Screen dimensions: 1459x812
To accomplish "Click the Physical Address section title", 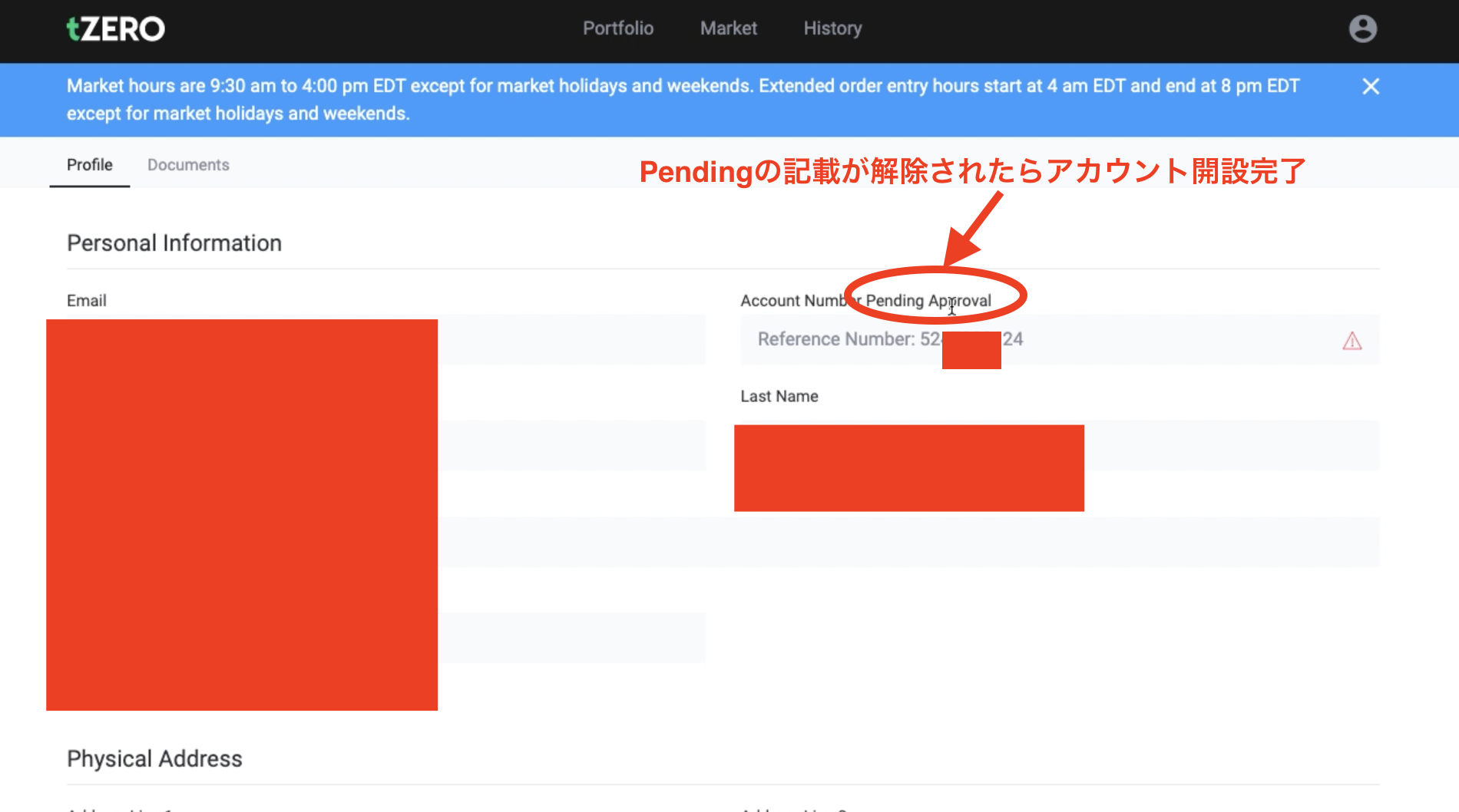I will tap(154, 758).
